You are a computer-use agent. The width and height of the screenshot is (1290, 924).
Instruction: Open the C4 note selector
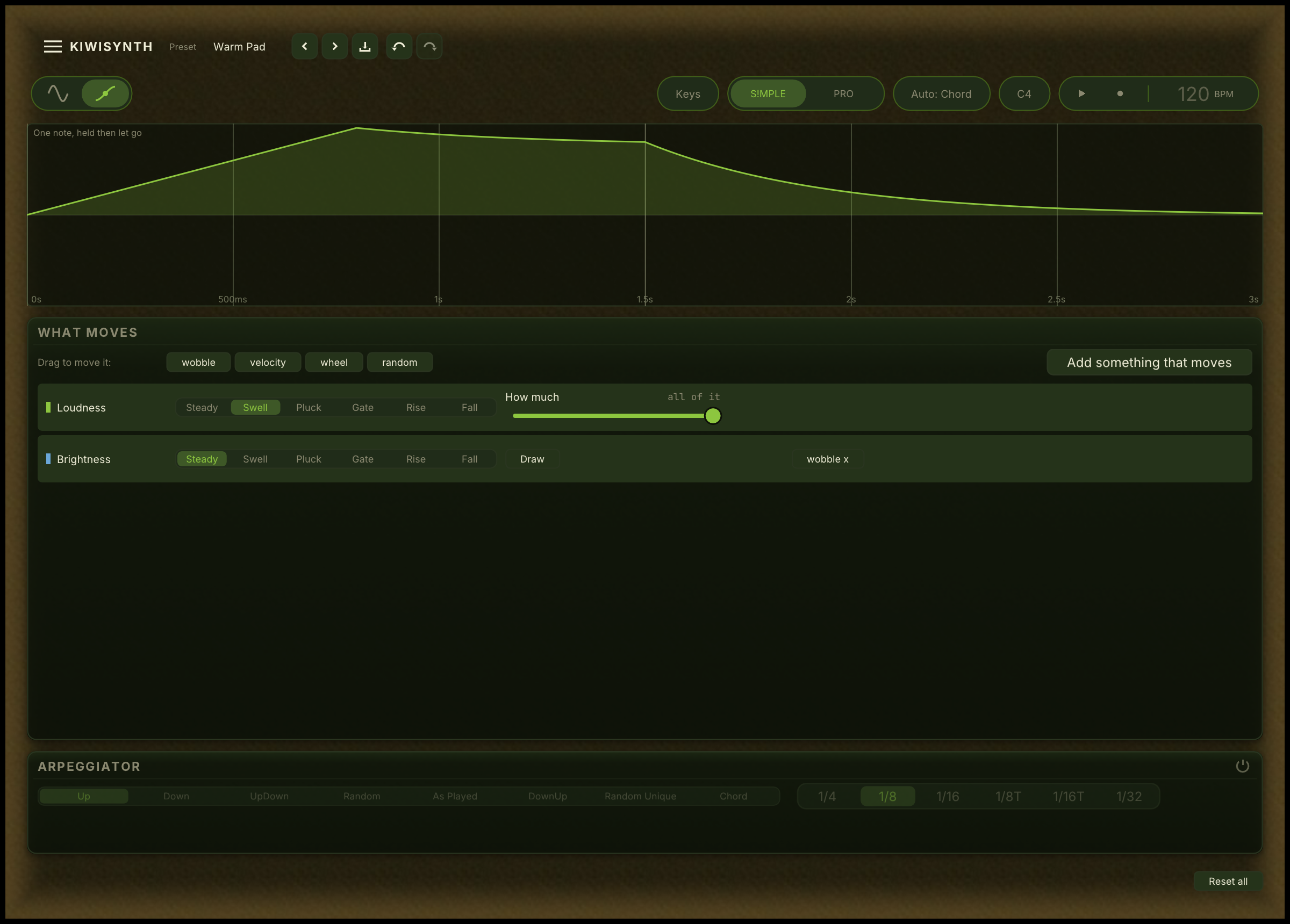[x=1024, y=94]
